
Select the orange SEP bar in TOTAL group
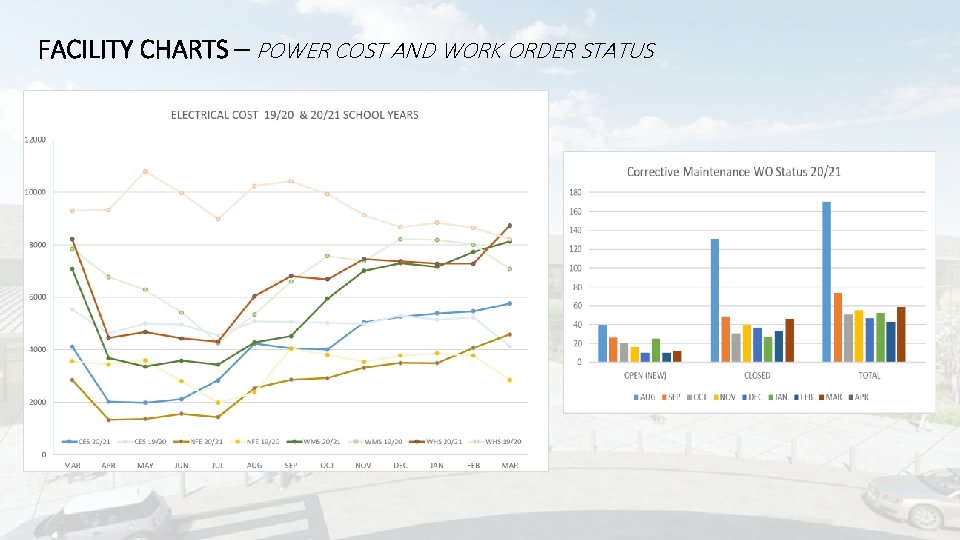tap(838, 328)
